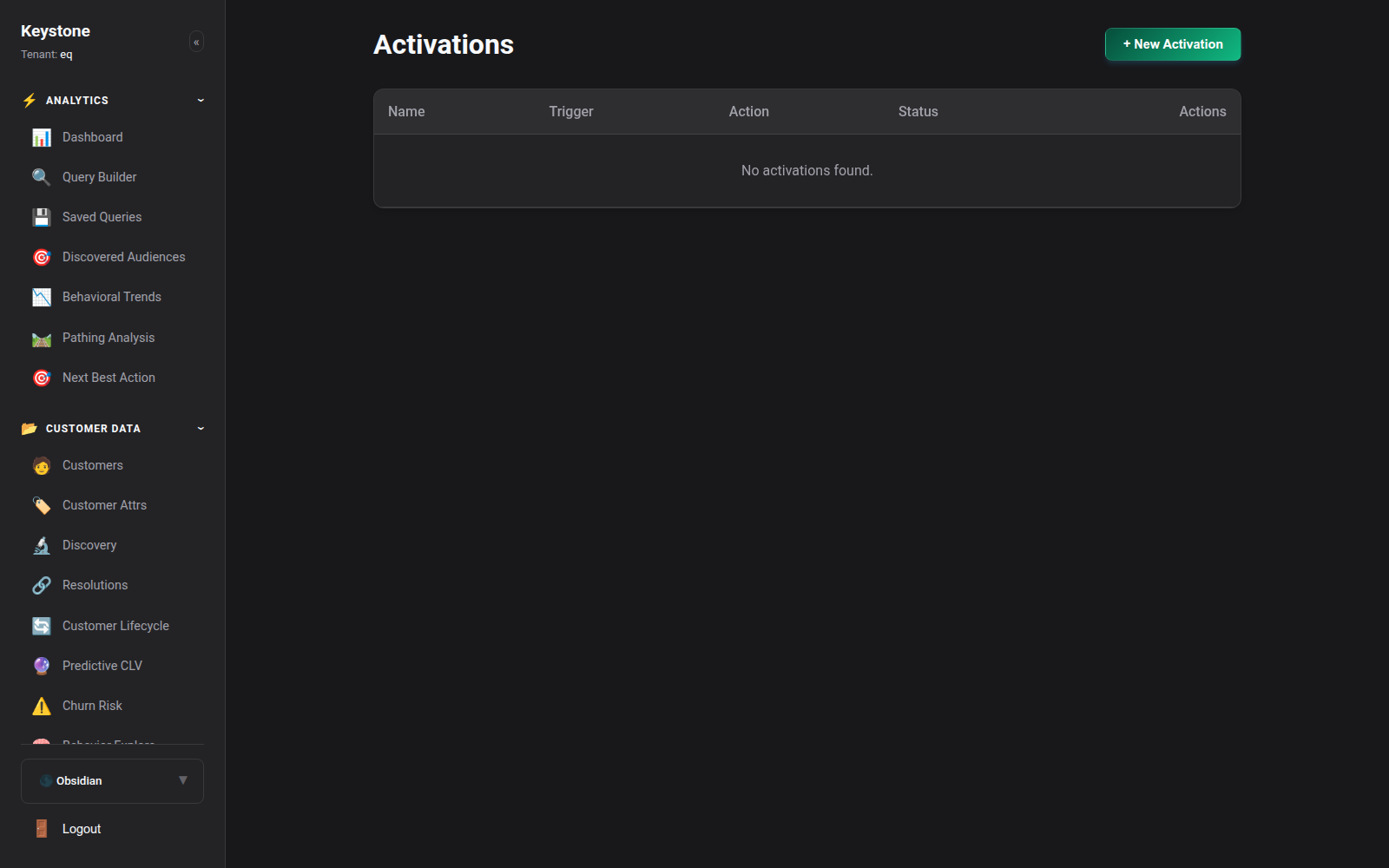
Task: Click the Activations page heading
Action: 444,44
